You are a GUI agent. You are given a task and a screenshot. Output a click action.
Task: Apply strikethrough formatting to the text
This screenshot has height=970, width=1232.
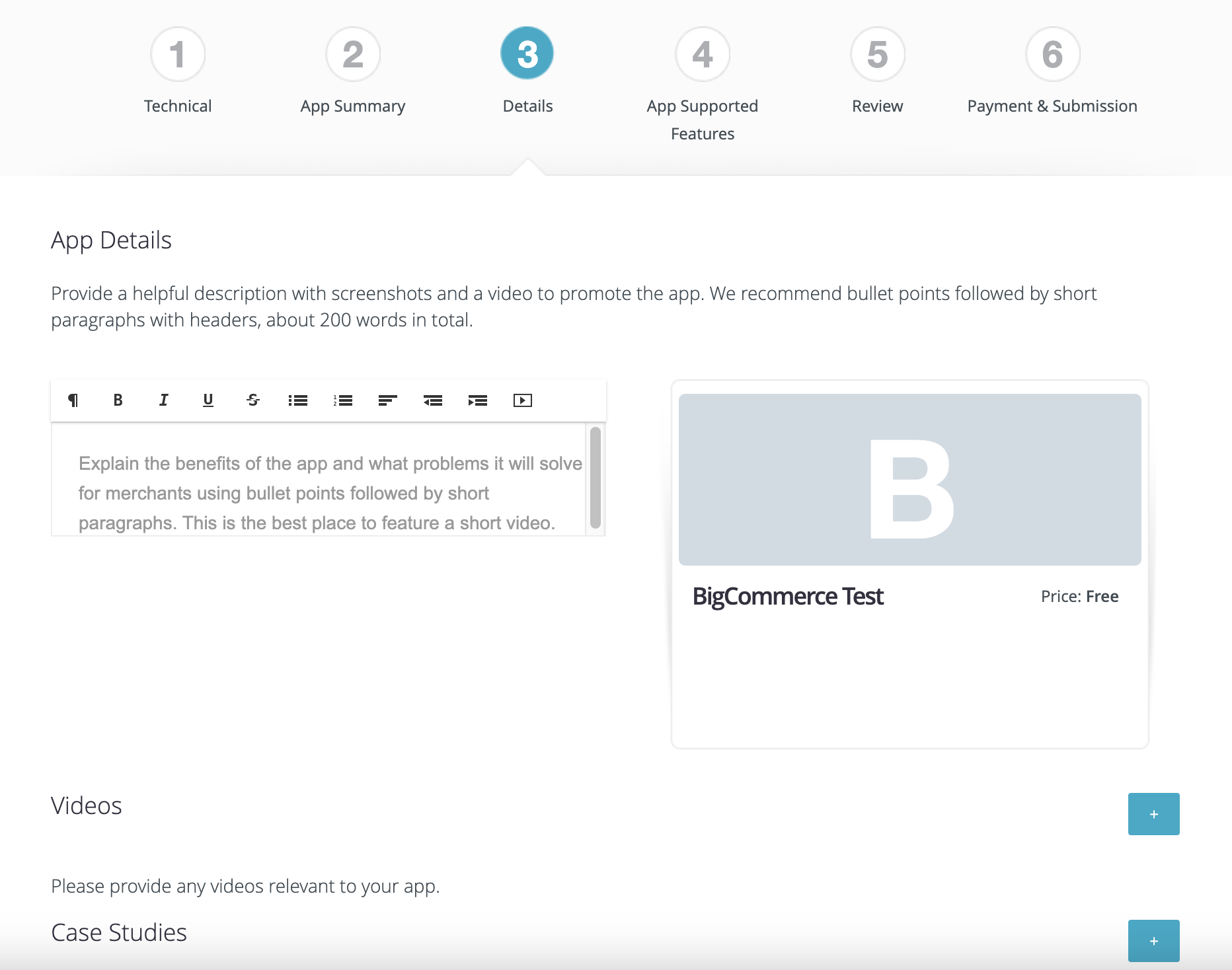pos(252,400)
